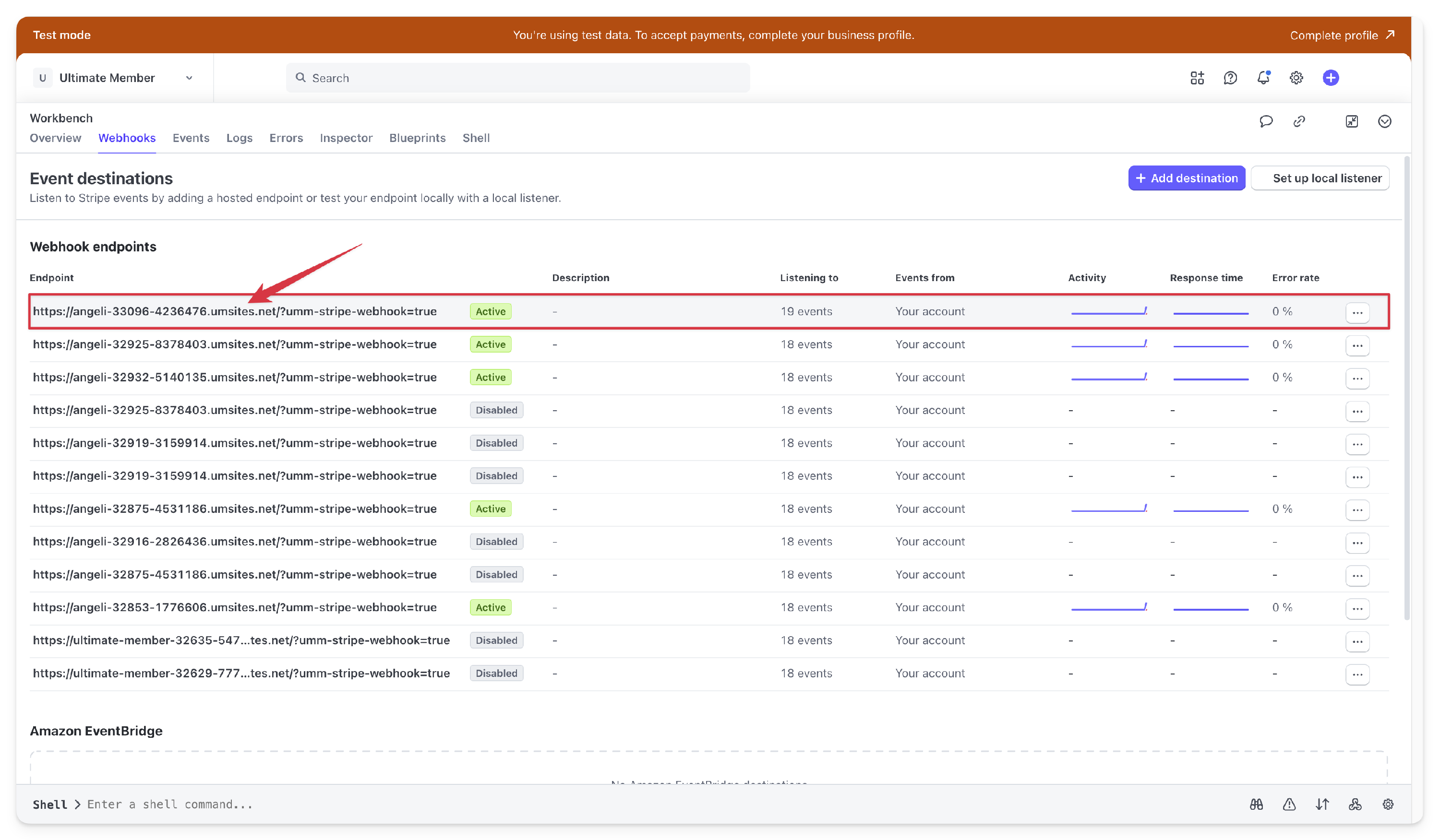Open the apps grid icon in header

click(1197, 78)
